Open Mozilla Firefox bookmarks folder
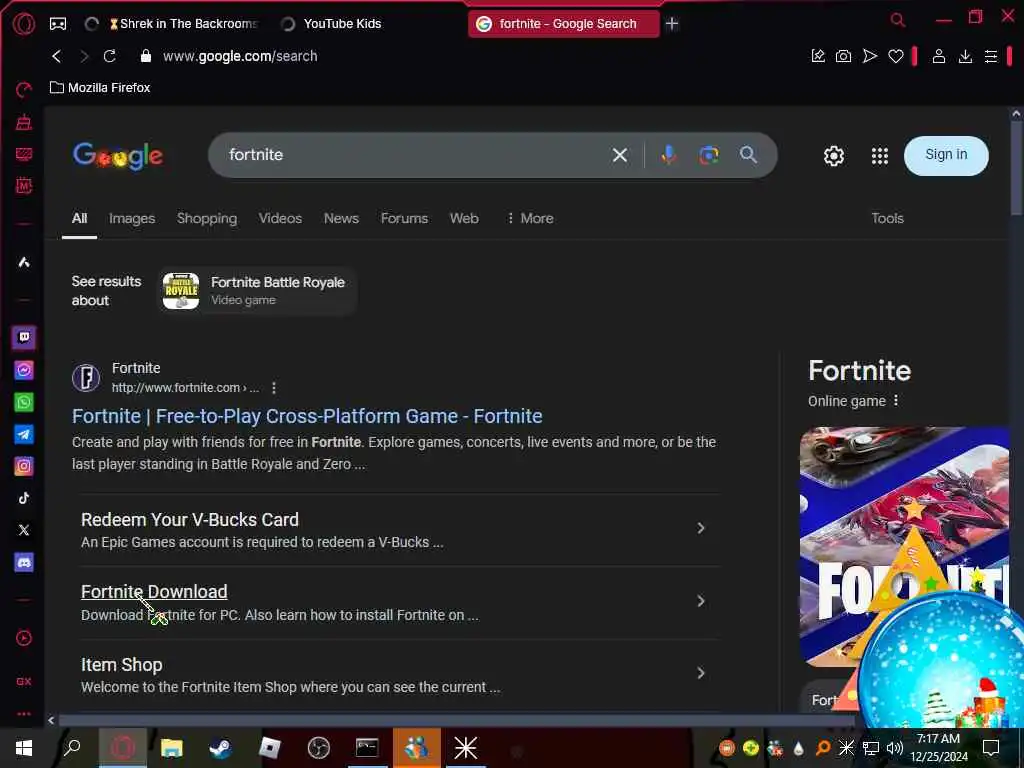Screen dimensions: 1024x768 100,88
